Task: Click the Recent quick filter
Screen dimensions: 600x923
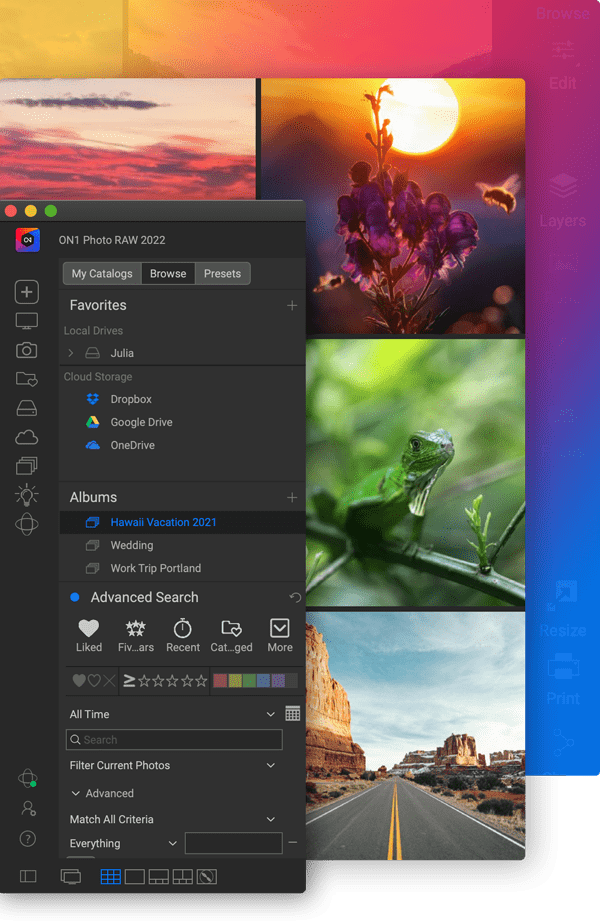Action: [183, 636]
